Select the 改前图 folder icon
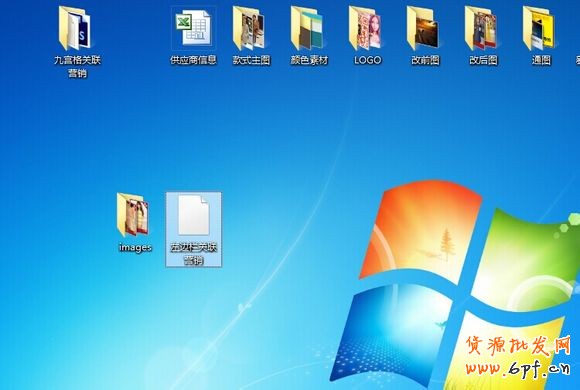This screenshot has width=580, height=390. (423, 28)
